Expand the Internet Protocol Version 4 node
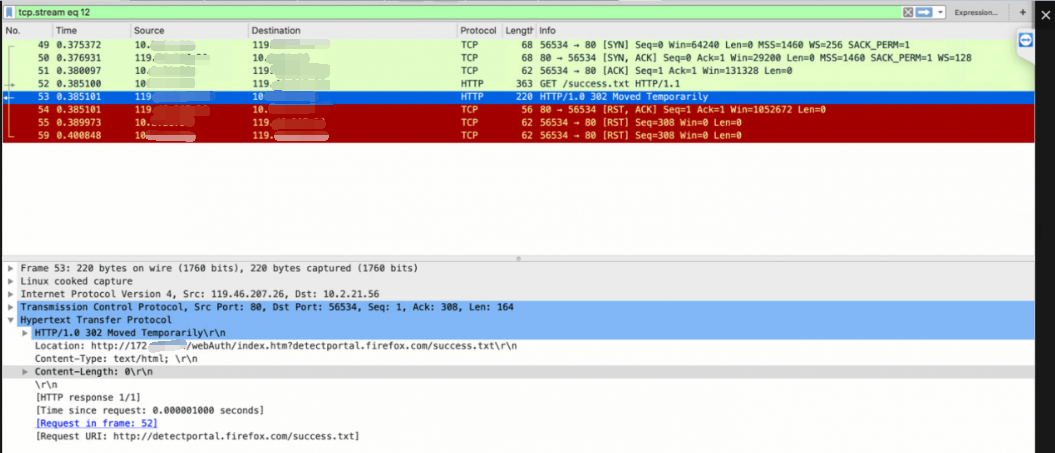1055x453 pixels. tap(10, 294)
